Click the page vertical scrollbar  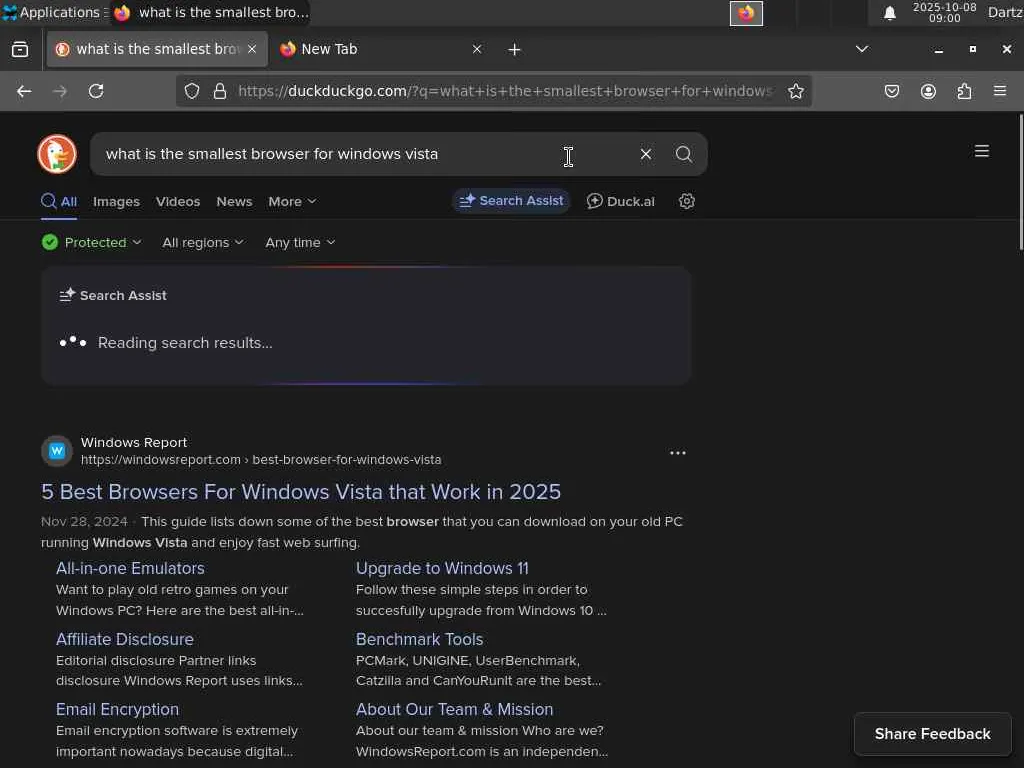click(x=1020, y=182)
